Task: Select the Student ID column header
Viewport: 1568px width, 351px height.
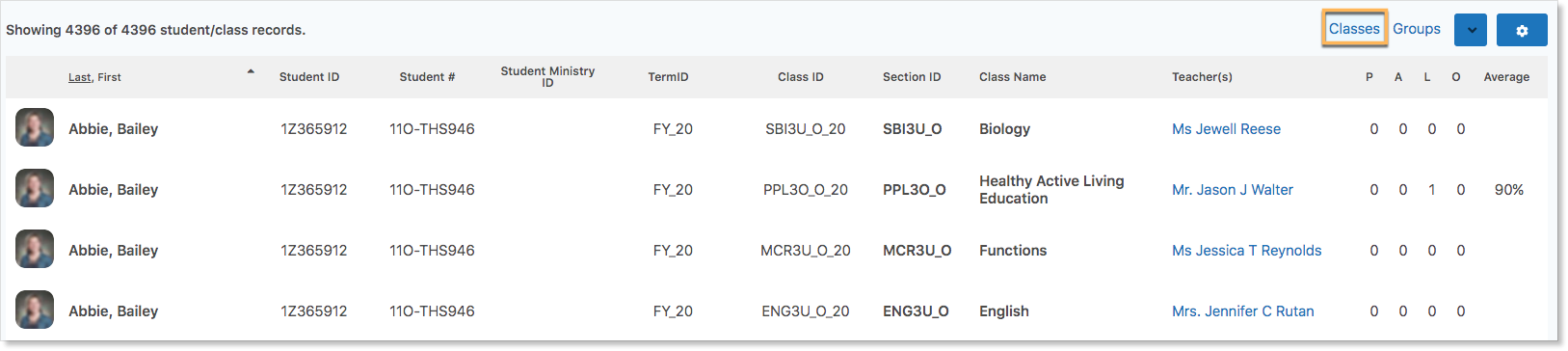Action: point(309,77)
